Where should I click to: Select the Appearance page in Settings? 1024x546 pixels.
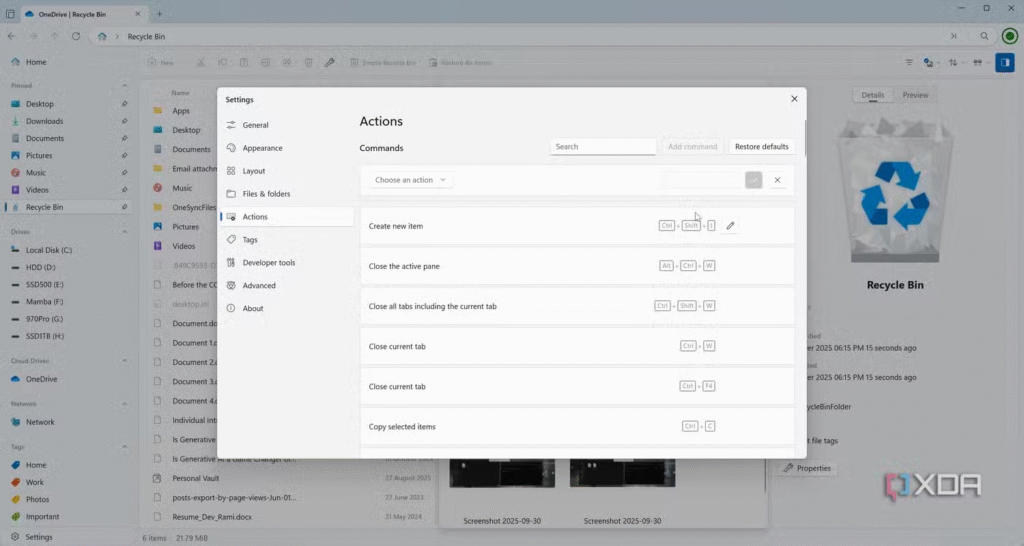[262, 148]
